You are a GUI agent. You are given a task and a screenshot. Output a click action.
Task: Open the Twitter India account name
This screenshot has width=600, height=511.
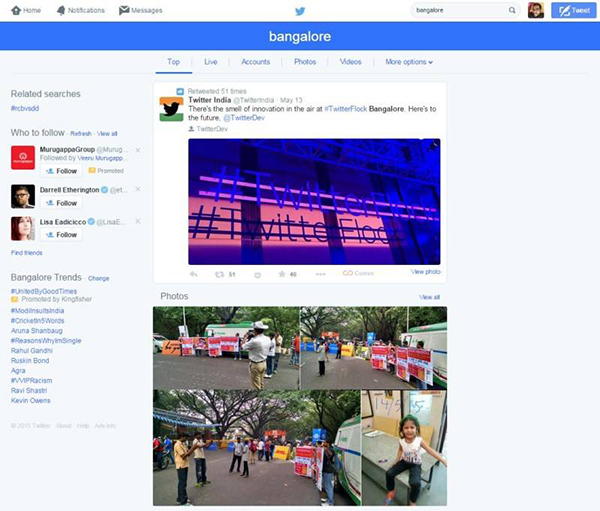[x=210, y=100]
